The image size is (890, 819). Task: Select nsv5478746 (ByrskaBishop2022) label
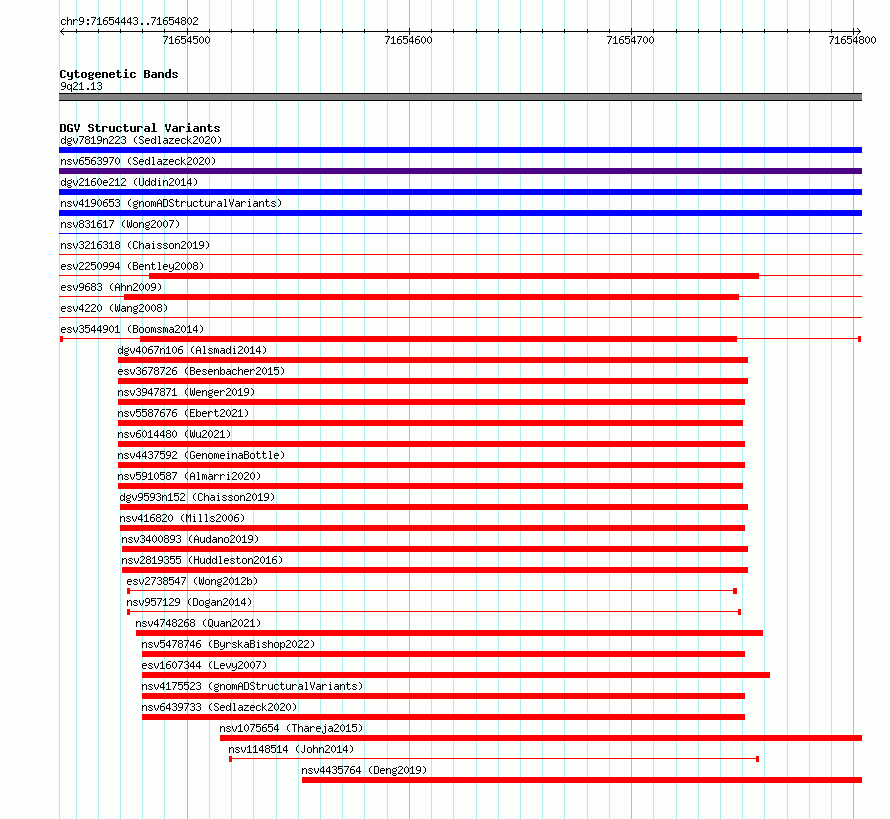point(228,644)
